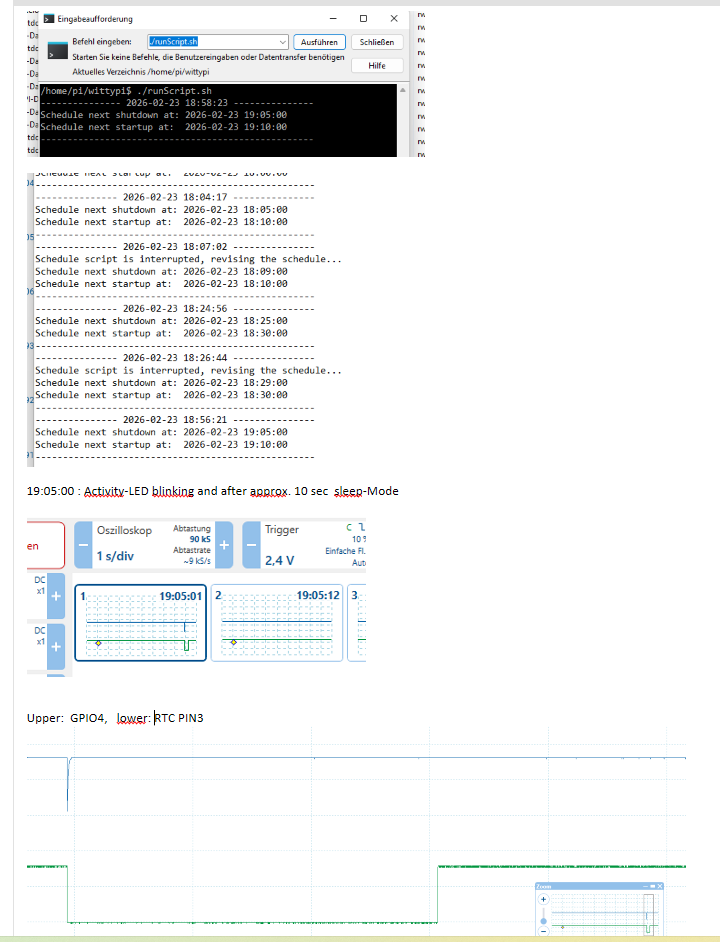This screenshot has width=720, height=942.
Task: Click the terminal output scrollbar up arrow
Action: 403,90
